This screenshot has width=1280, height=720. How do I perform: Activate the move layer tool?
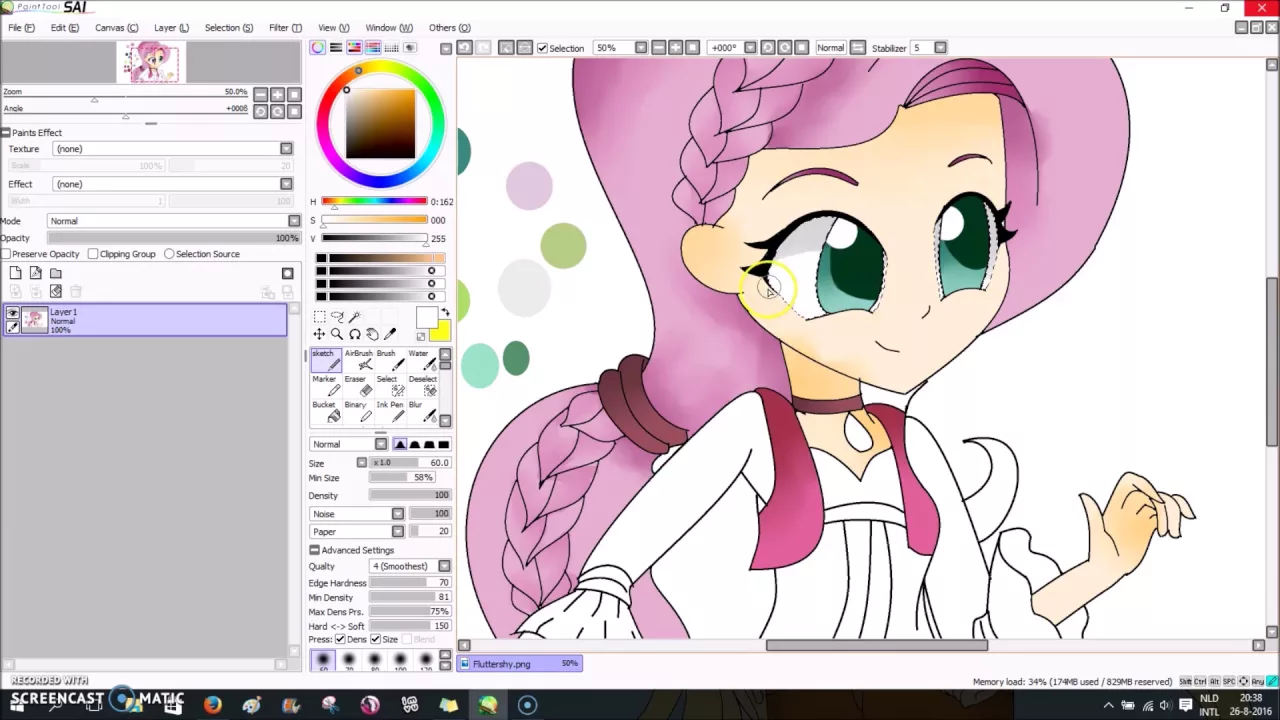(x=319, y=334)
